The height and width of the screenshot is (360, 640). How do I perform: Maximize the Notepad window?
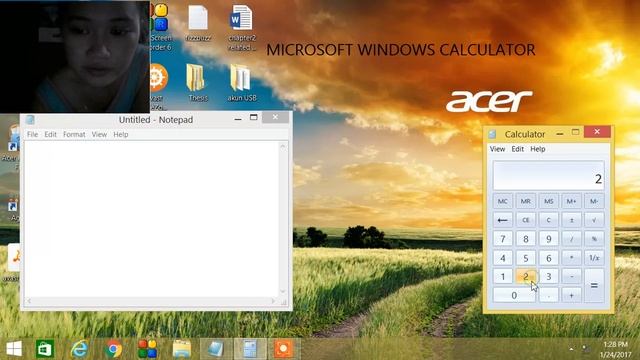coord(253,118)
